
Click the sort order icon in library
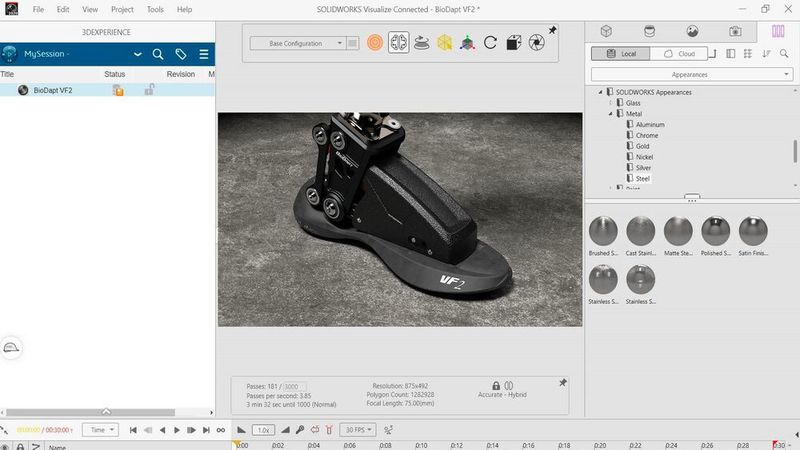tap(766, 54)
